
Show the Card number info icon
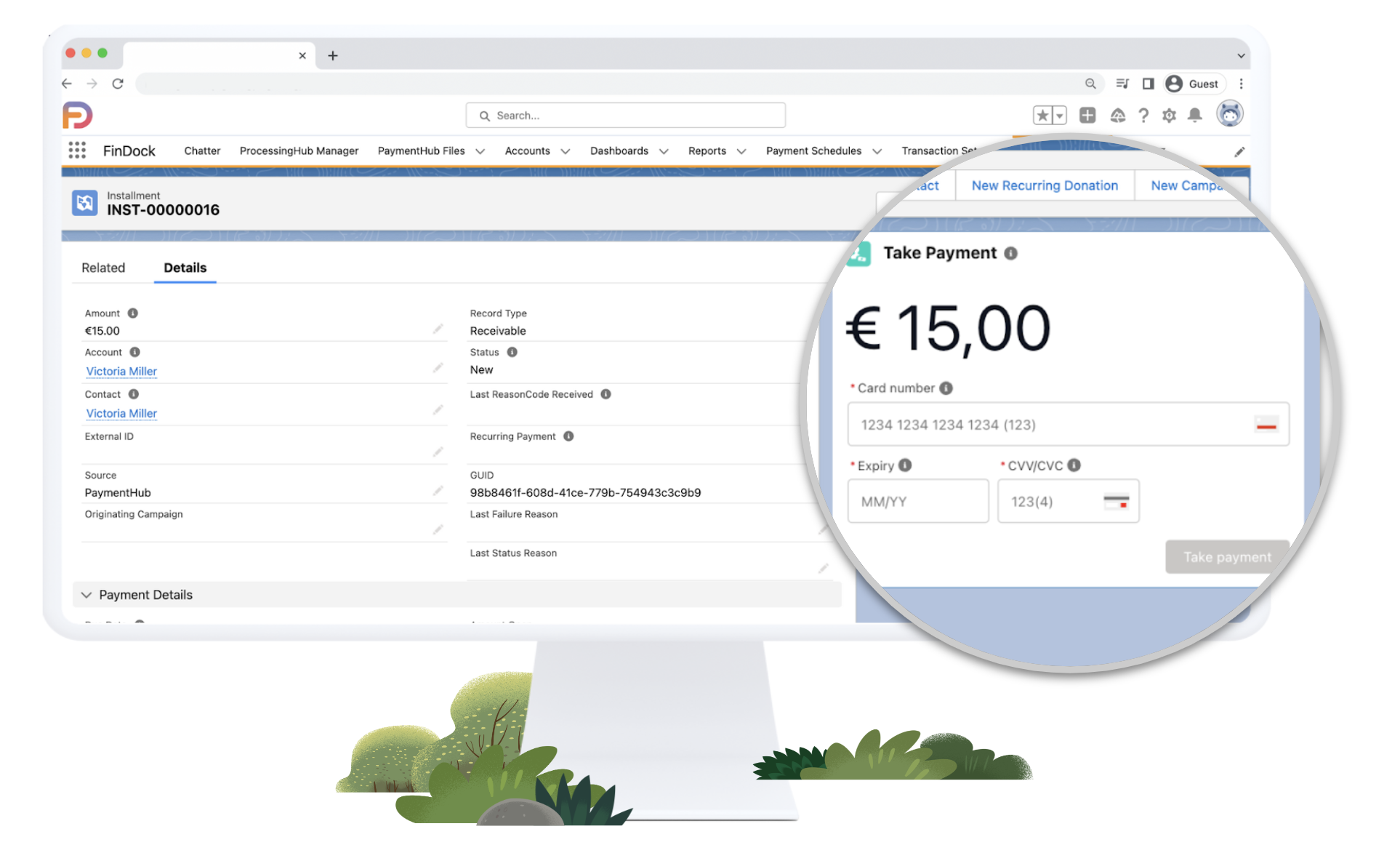[946, 388]
